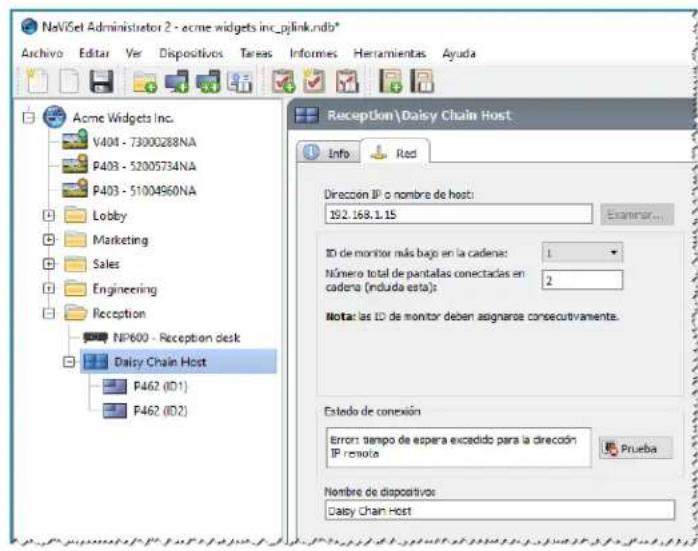Open the Archivo menu
698x551 pixels.
[42, 53]
